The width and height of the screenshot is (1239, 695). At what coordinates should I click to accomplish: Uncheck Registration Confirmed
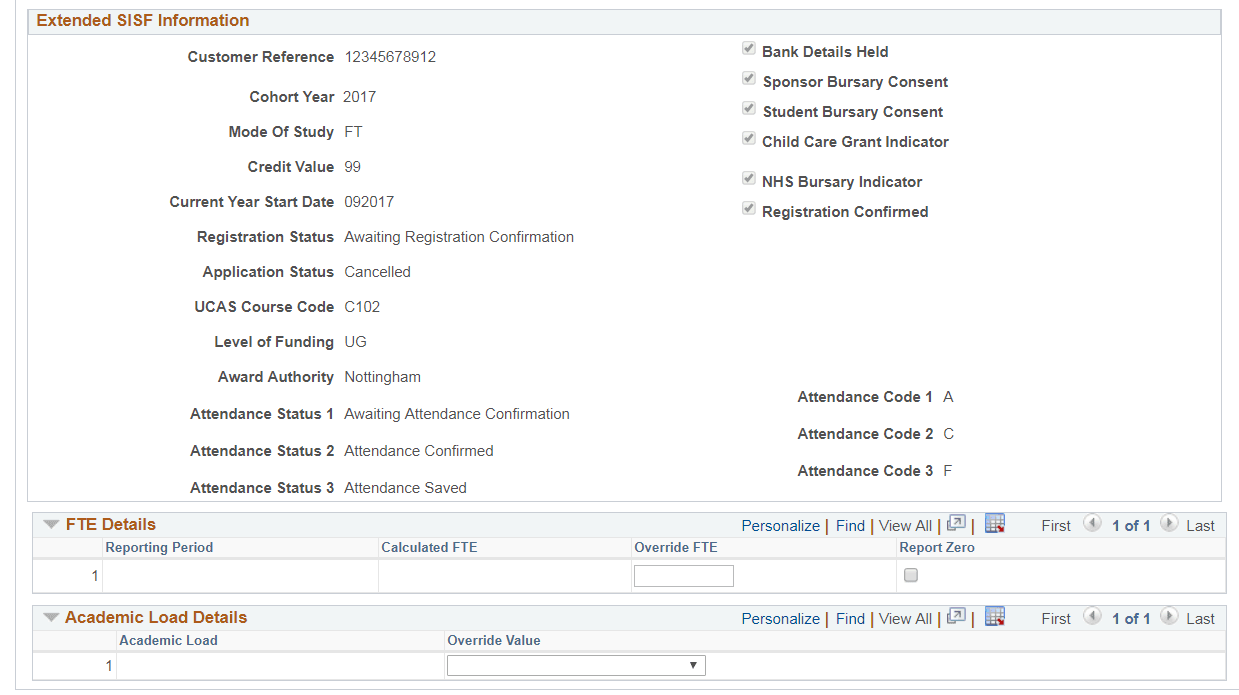point(749,207)
